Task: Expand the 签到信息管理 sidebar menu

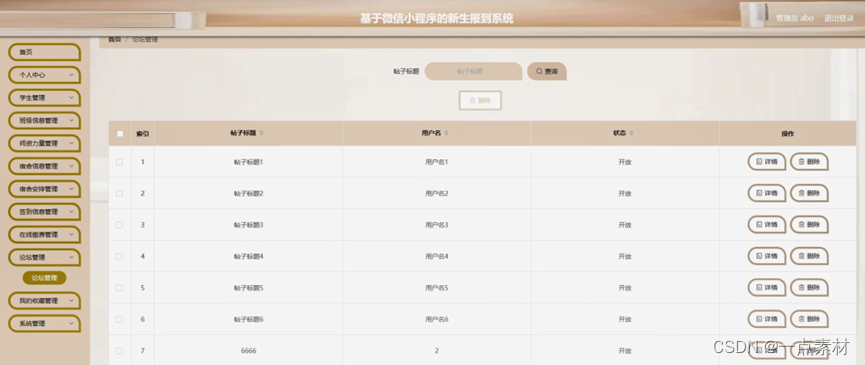Action: (x=44, y=212)
